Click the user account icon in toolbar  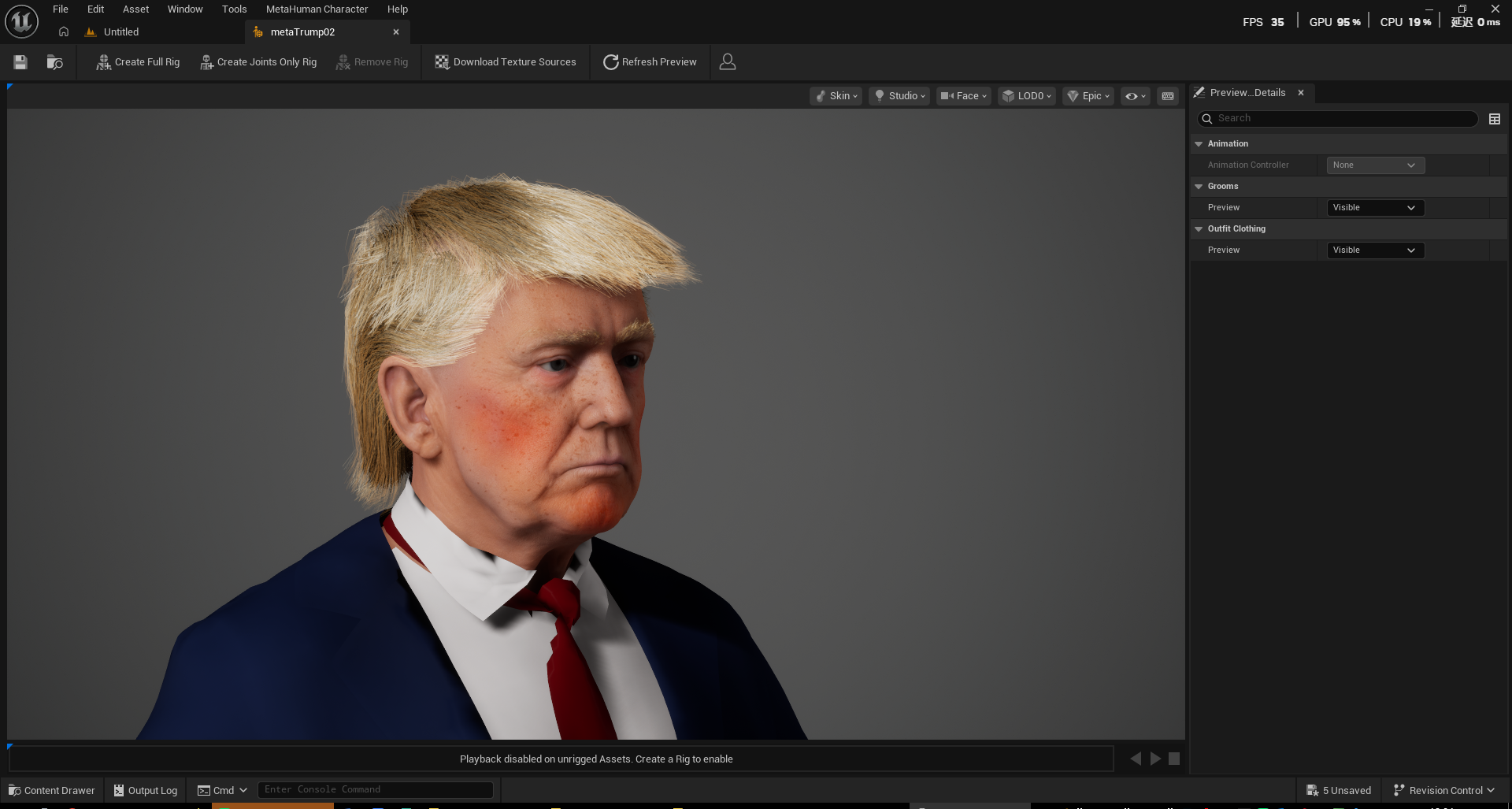click(x=728, y=62)
